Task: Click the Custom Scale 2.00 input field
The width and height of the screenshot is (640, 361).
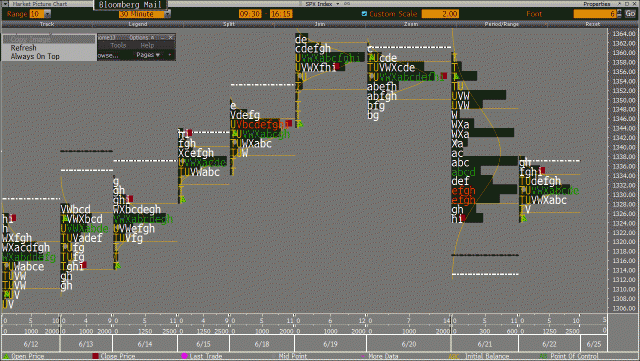Action: tap(440, 14)
